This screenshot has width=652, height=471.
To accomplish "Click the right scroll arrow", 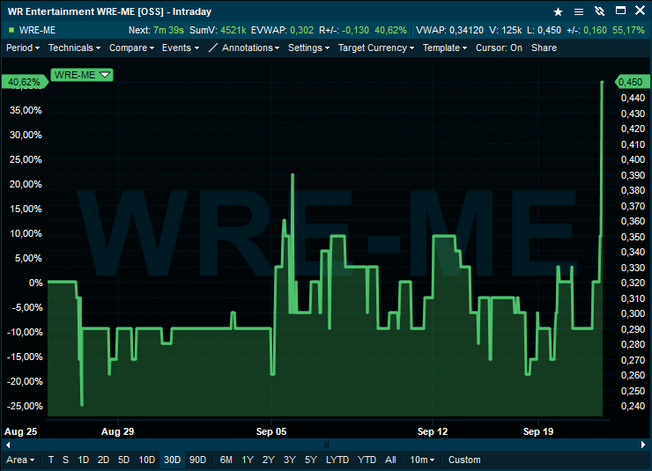I will (x=643, y=445).
